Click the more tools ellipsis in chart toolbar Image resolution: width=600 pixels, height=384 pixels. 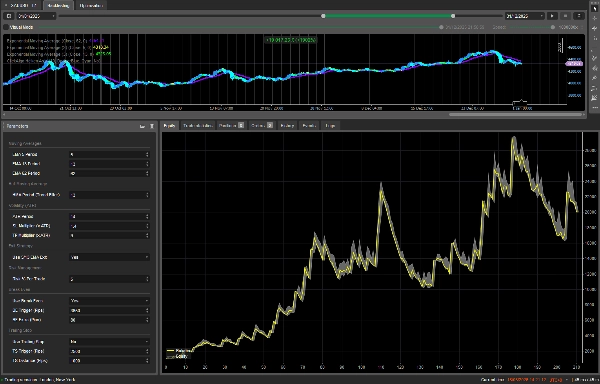tap(595, 108)
